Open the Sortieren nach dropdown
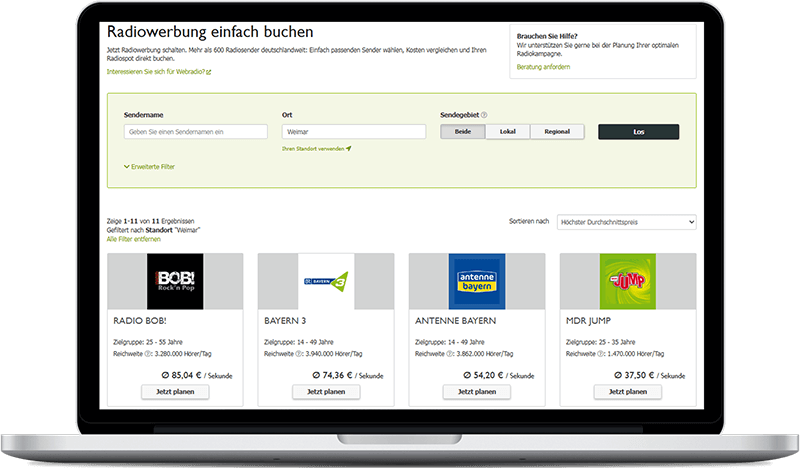Image resolution: width=800 pixels, height=468 pixels. point(627,222)
